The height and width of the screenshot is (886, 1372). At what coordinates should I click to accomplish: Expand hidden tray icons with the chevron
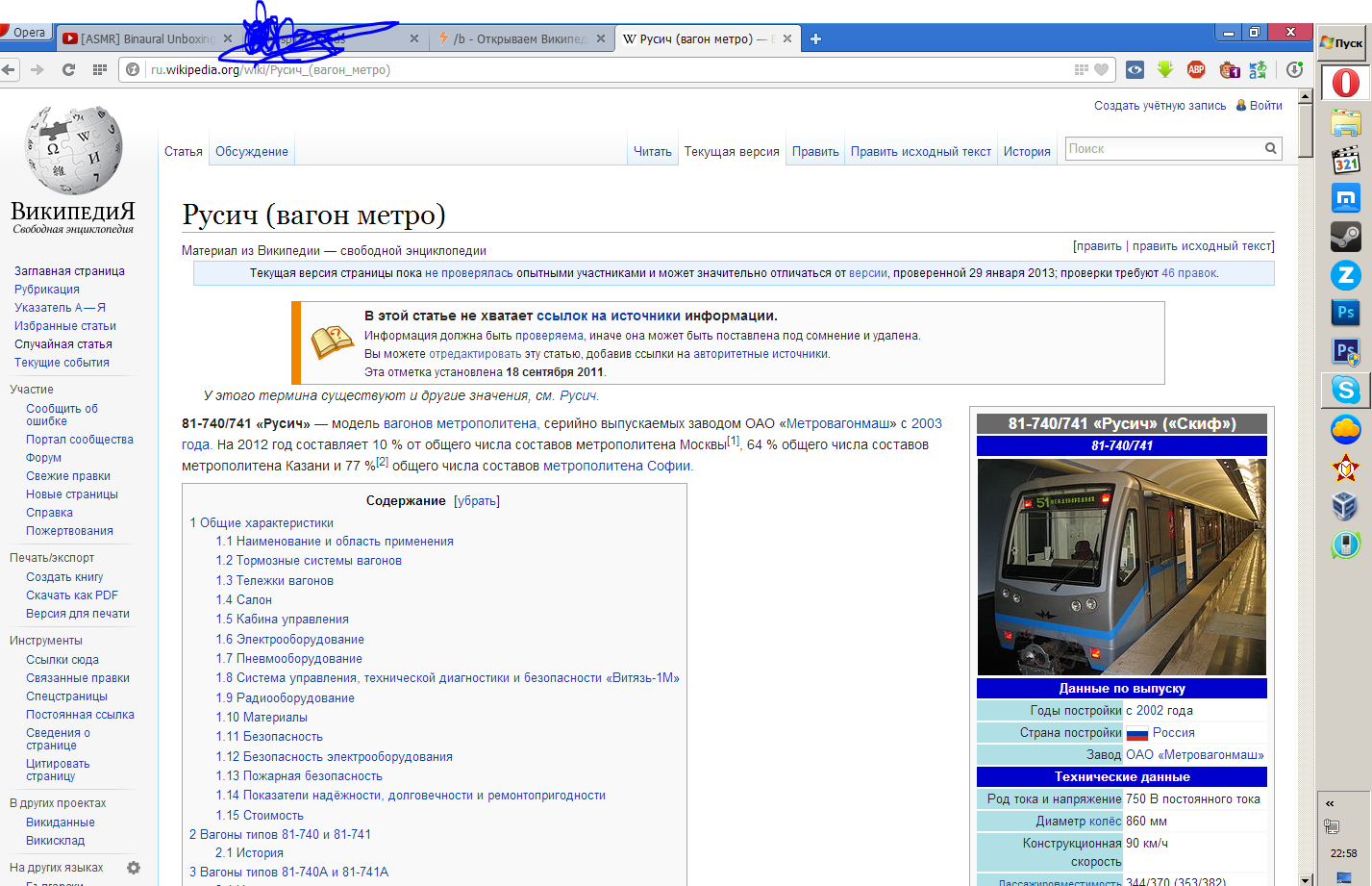pyautogui.click(x=1330, y=803)
